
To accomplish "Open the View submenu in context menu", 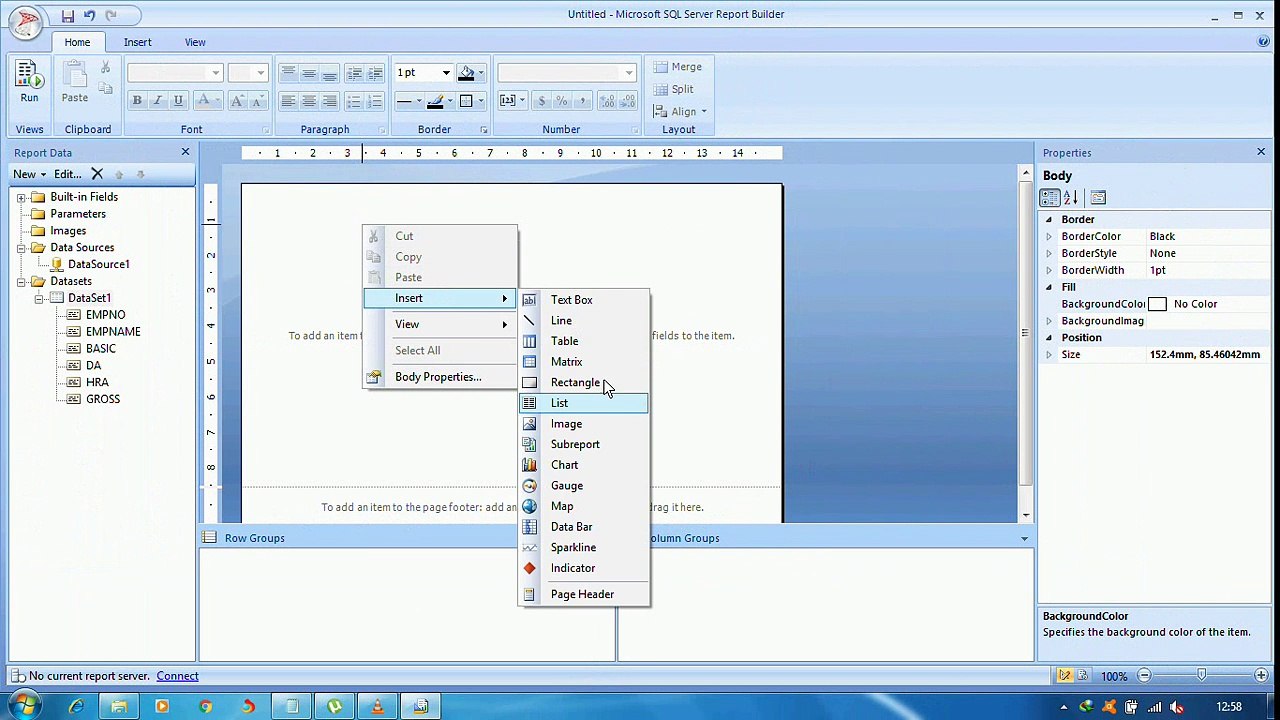I will click(x=440, y=324).
